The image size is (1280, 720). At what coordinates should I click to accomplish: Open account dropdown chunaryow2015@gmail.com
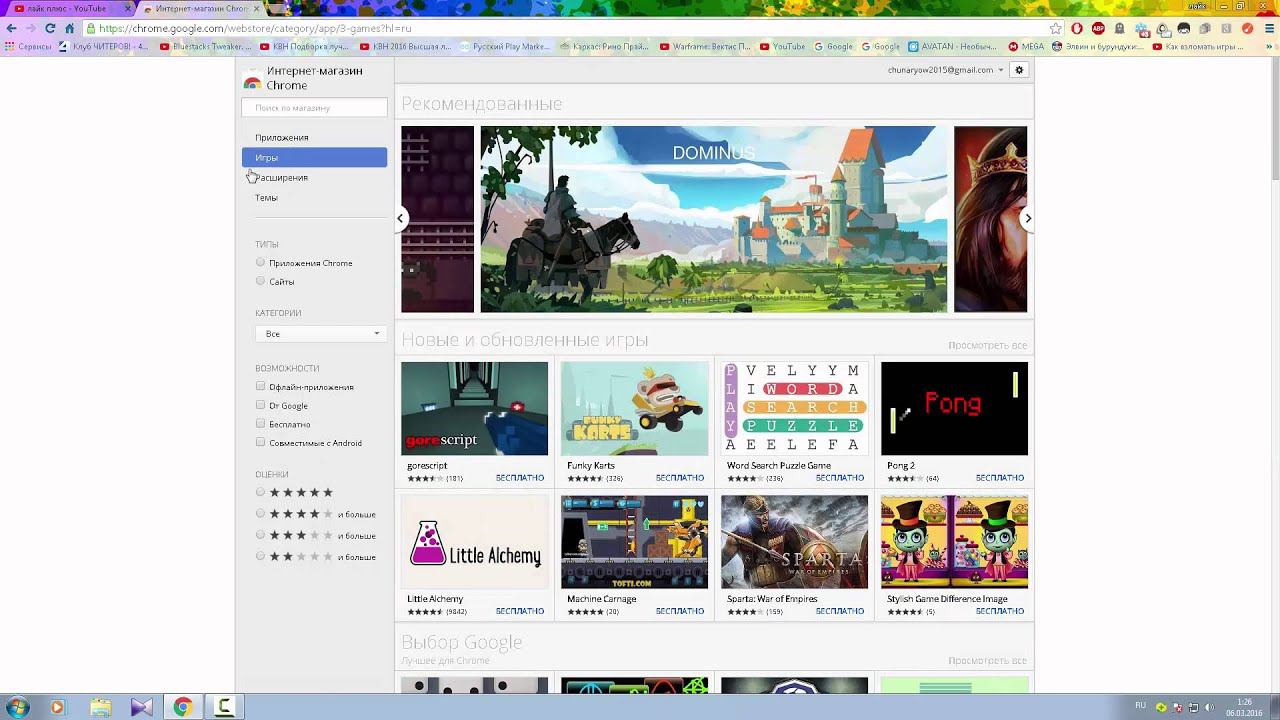[946, 70]
